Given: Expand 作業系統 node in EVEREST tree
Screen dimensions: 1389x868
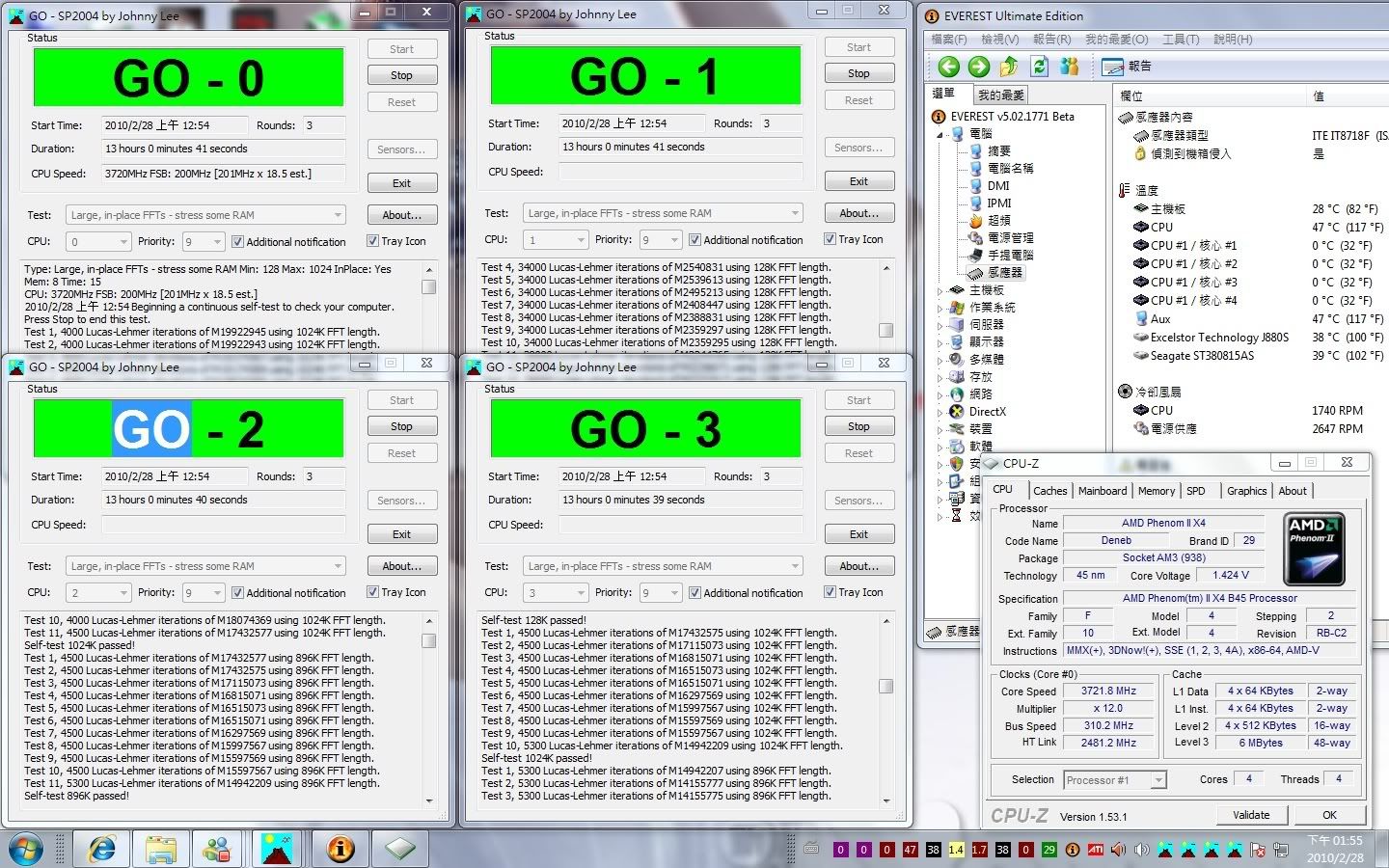Looking at the screenshot, I should [940, 308].
